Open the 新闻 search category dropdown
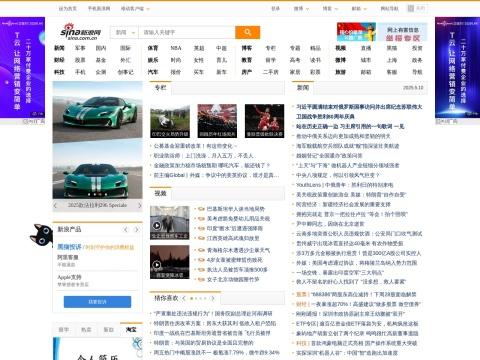The width and height of the screenshot is (480, 360). pyautogui.click(x=124, y=32)
